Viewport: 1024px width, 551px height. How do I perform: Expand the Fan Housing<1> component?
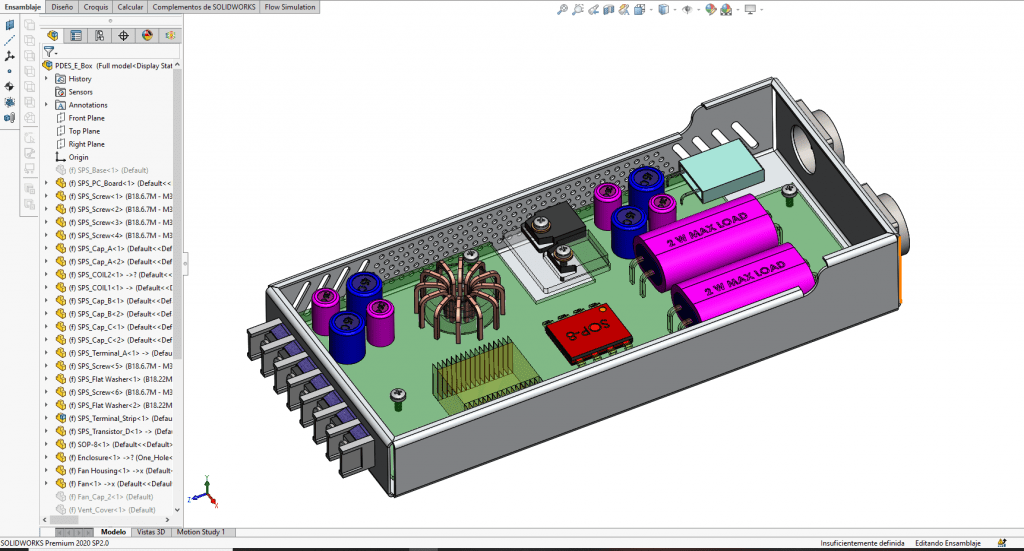(x=46, y=470)
